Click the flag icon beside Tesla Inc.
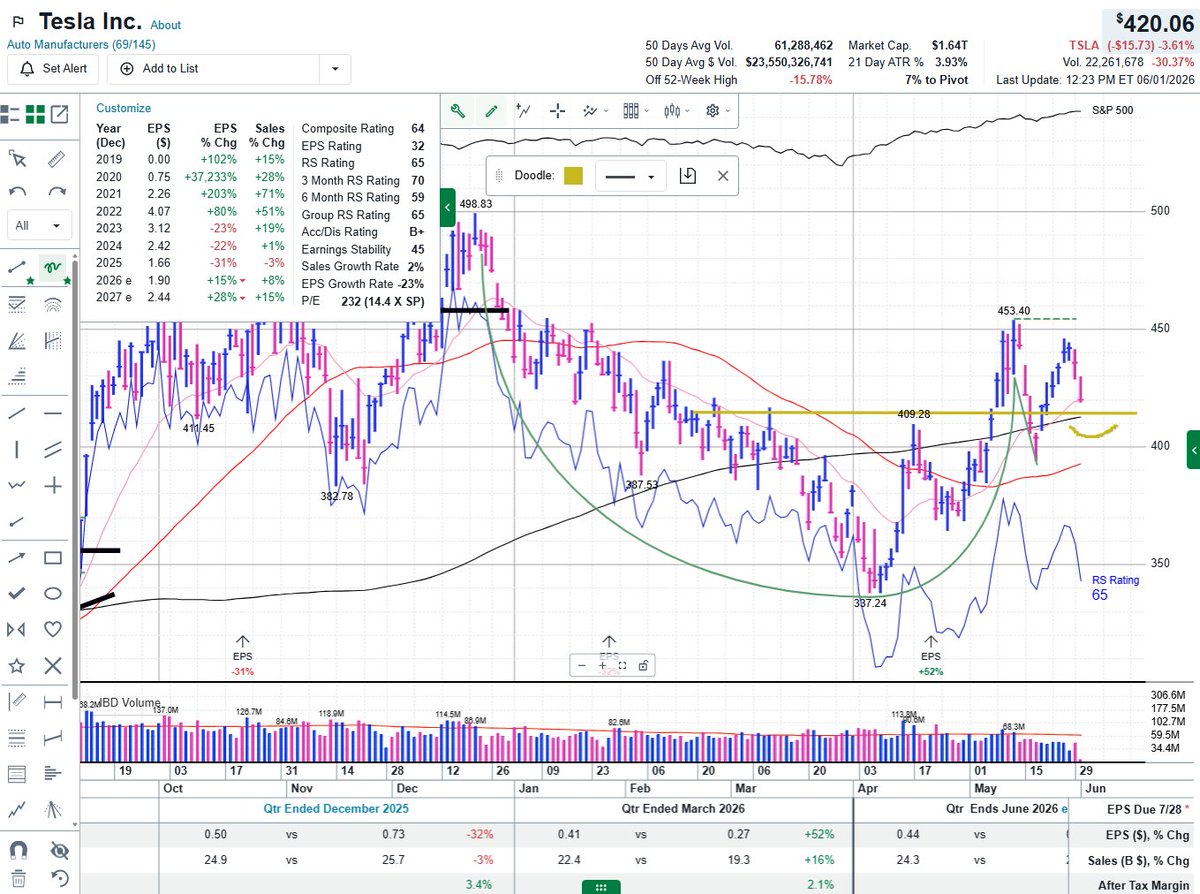The image size is (1200, 894). pyautogui.click(x=17, y=22)
